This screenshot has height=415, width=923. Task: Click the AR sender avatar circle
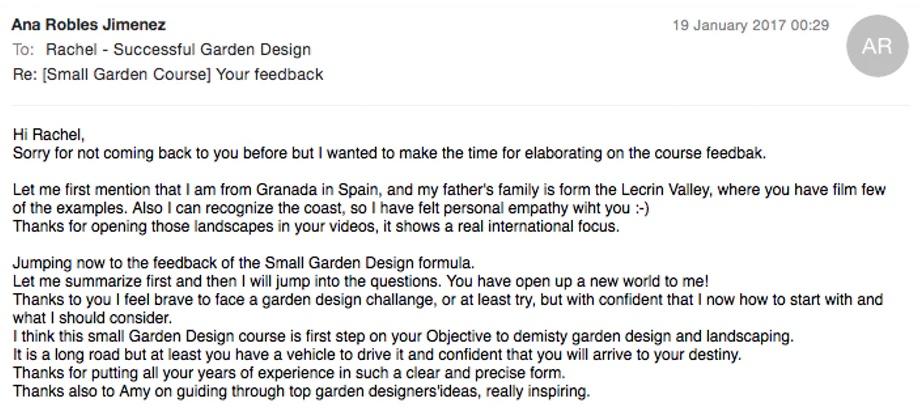(877, 46)
